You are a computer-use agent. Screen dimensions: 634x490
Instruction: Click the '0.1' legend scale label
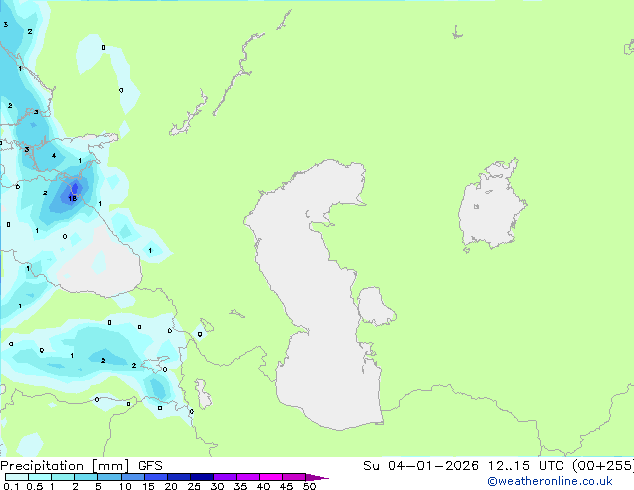click(x=11, y=486)
